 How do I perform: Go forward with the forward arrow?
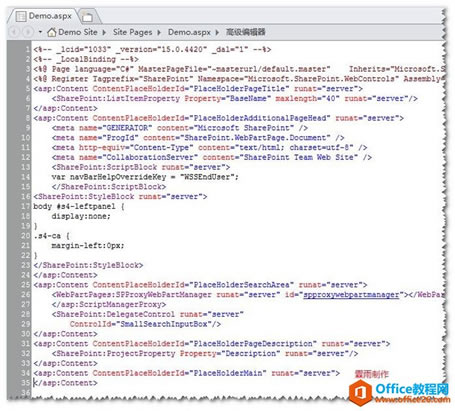28,32
